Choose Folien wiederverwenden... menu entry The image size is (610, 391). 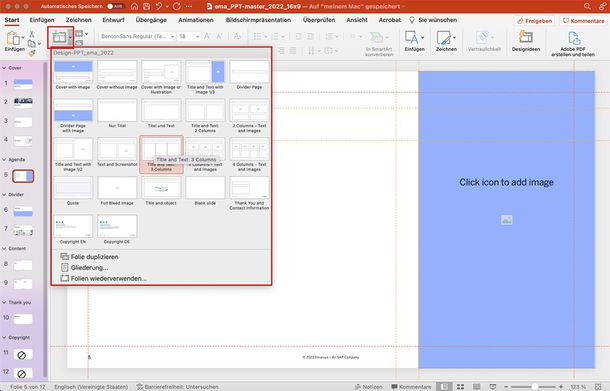pyautogui.click(x=104, y=279)
